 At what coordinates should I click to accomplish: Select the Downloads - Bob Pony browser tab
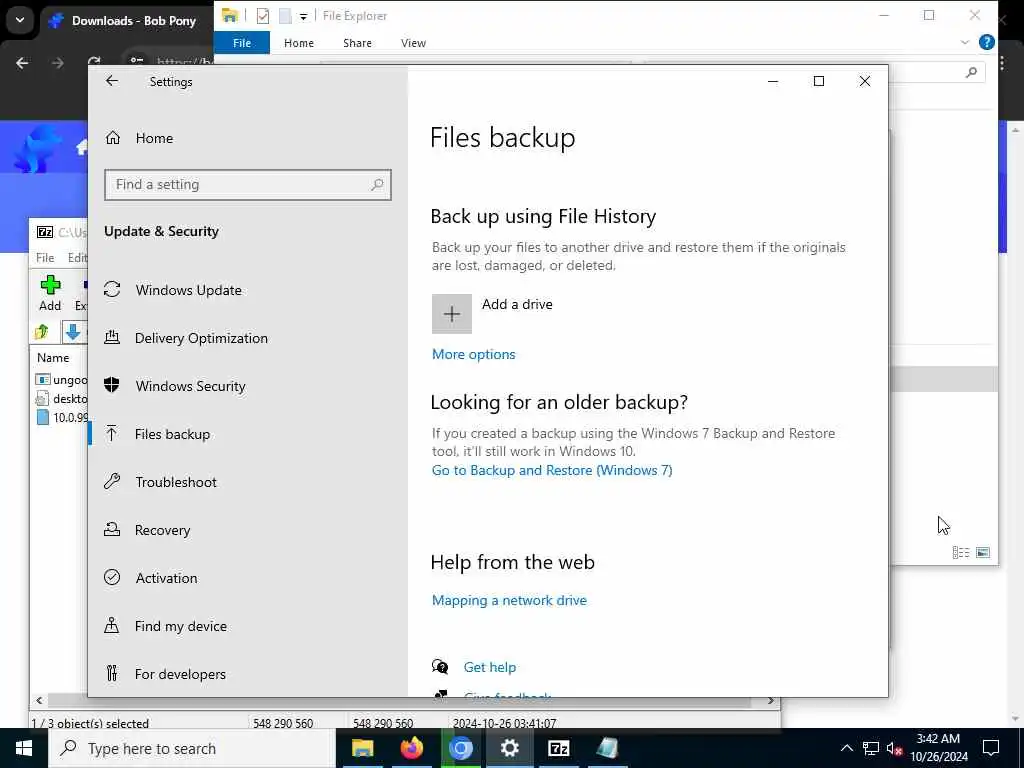(x=127, y=21)
